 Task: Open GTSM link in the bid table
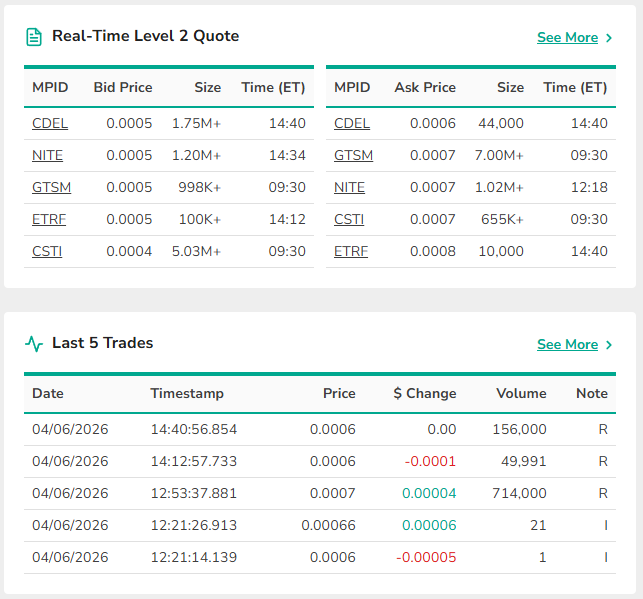pos(51,187)
